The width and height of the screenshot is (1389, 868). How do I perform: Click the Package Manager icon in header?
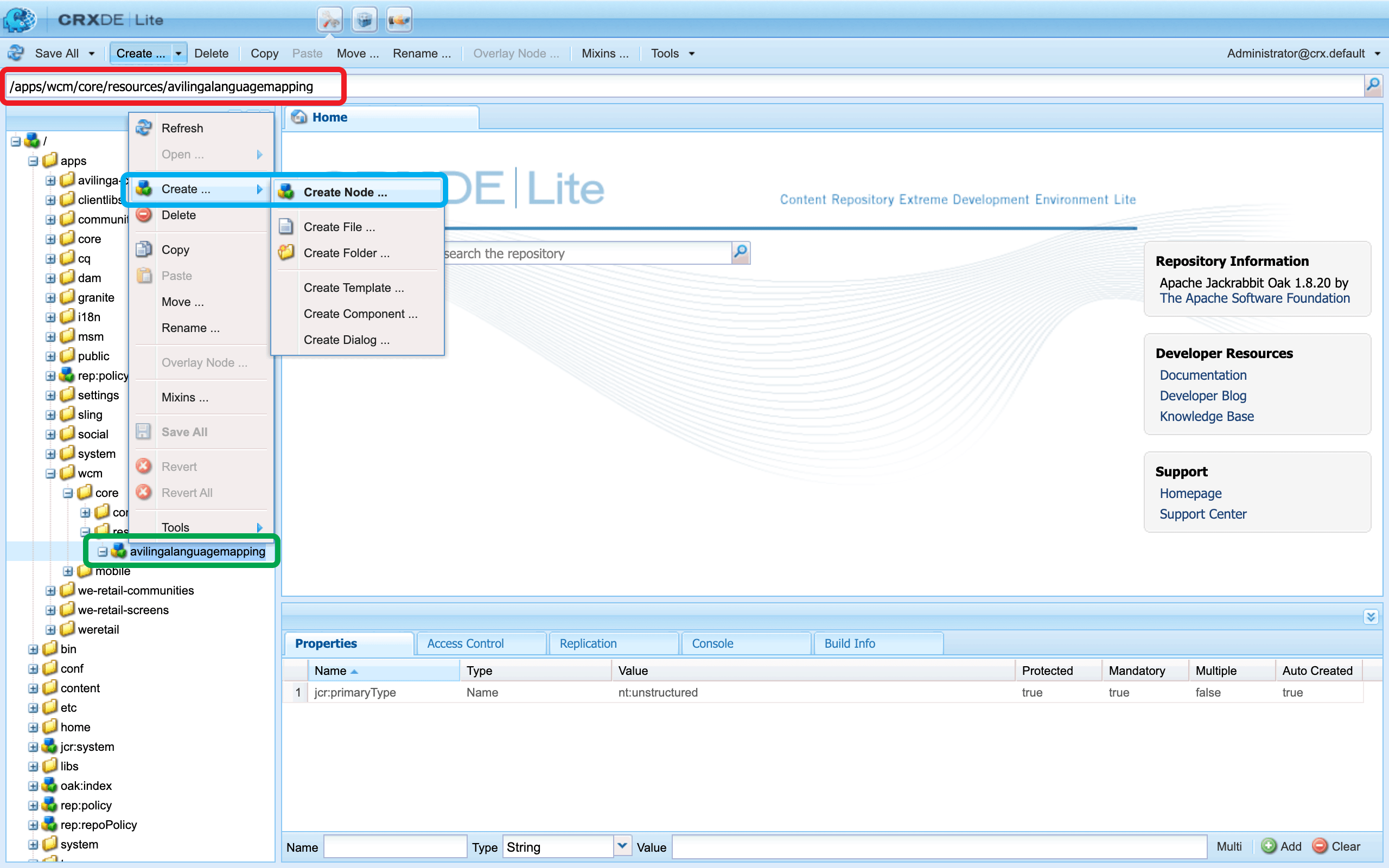click(364, 20)
